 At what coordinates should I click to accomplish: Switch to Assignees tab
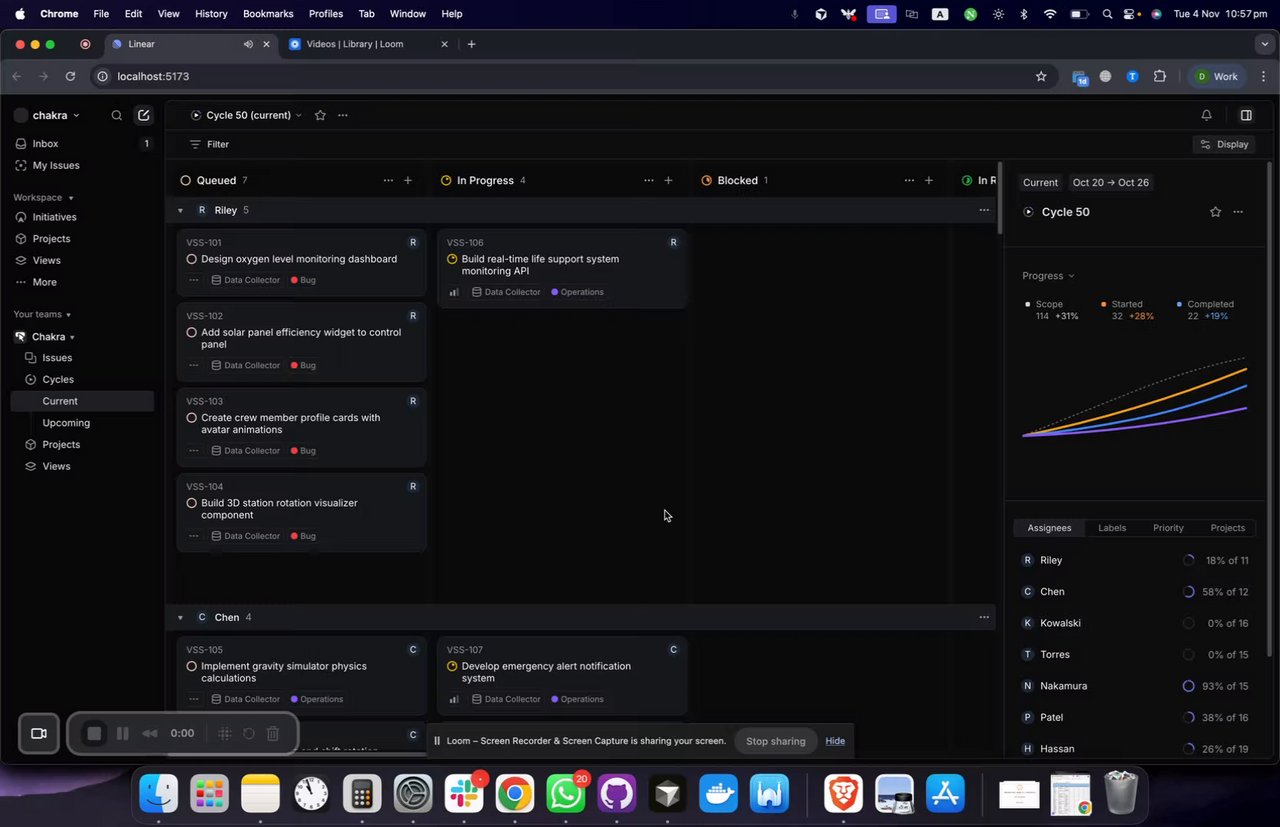click(x=1049, y=528)
